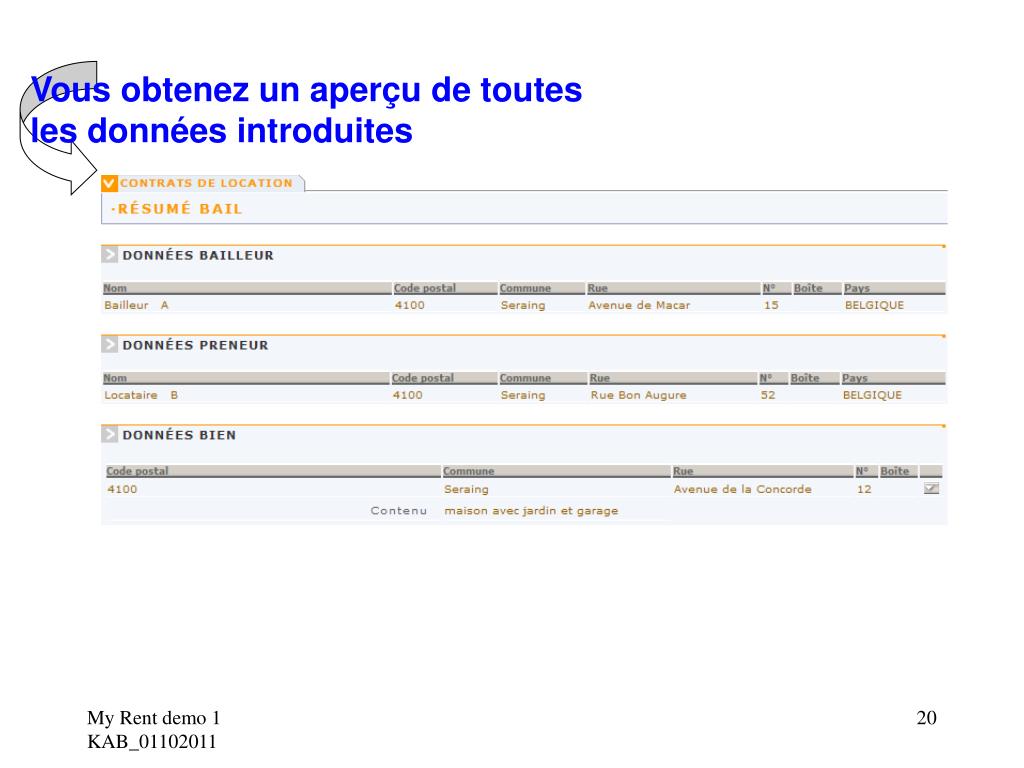Click the Contenu label in bien section
Viewport: 1024px width, 768px height.
pyautogui.click(x=398, y=511)
